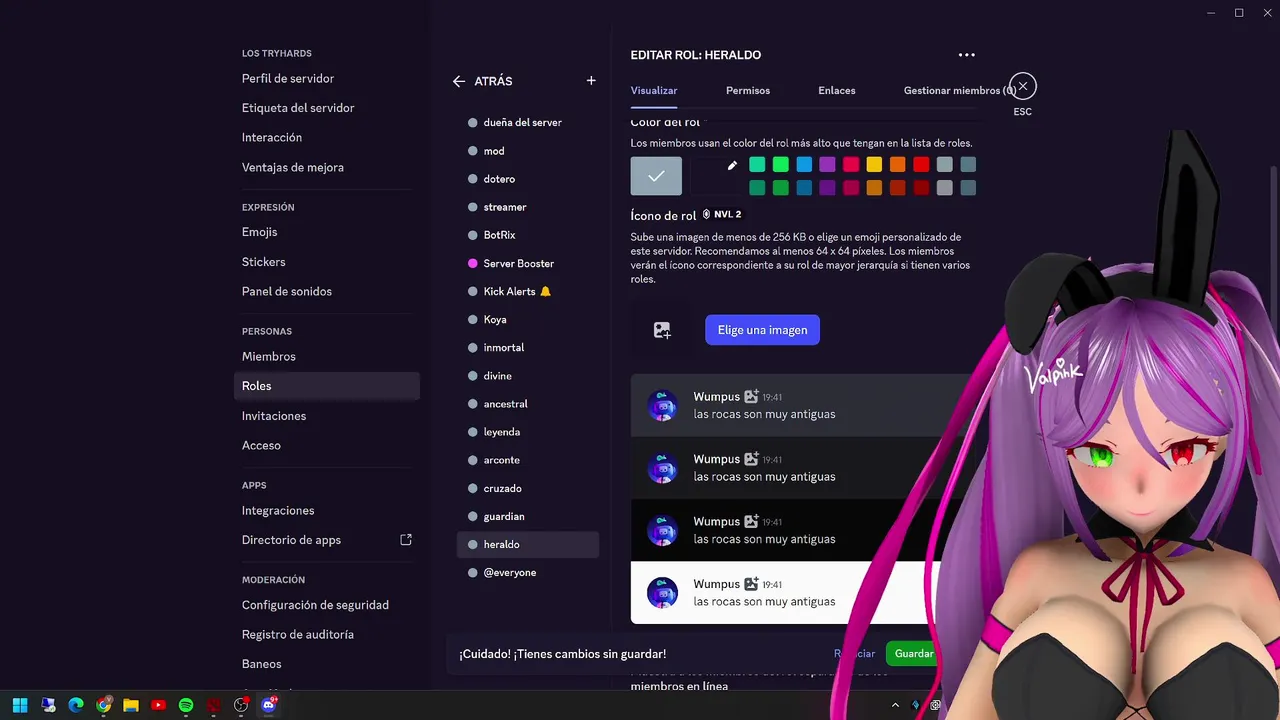Pick the bright green color swatch
The image size is (1280, 720).
coord(781,164)
